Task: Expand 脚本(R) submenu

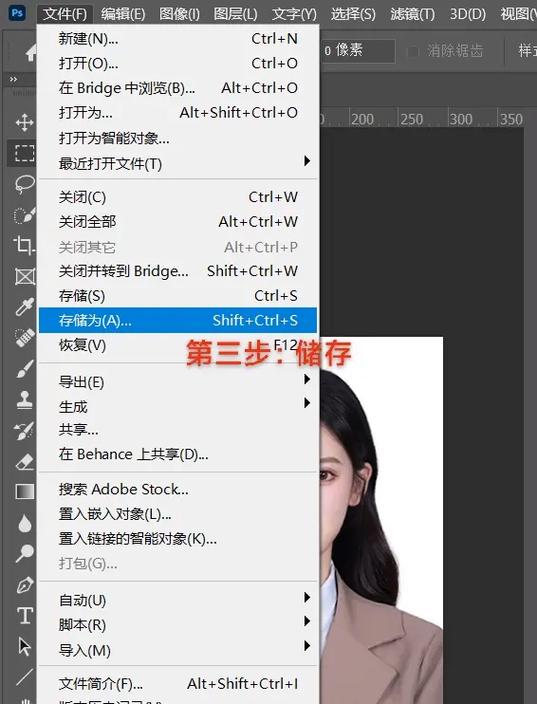Action: [x=178, y=625]
